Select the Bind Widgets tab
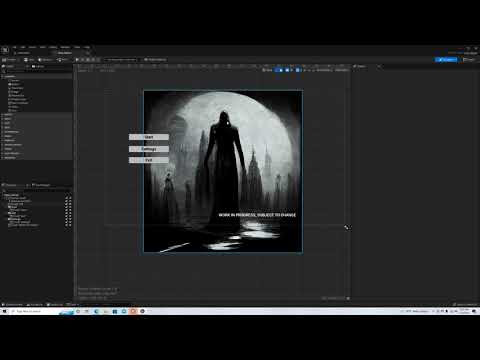This screenshot has height=360, width=480. 41,185
